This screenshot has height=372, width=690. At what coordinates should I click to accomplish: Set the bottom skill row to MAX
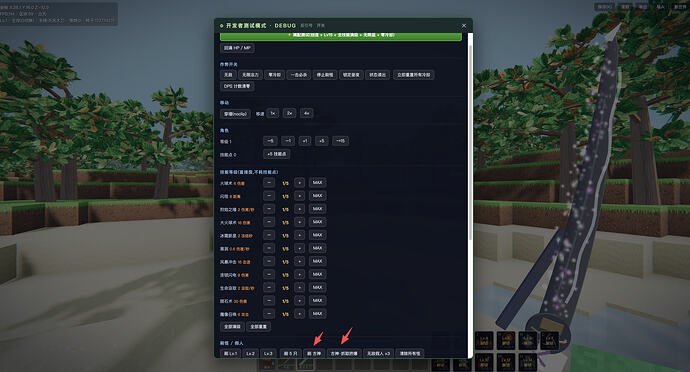click(317, 314)
